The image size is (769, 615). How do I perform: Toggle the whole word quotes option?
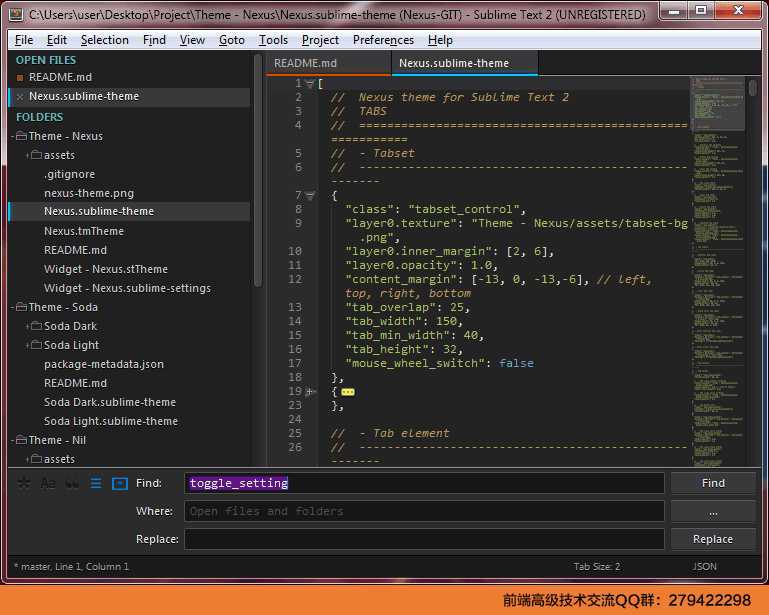72,483
